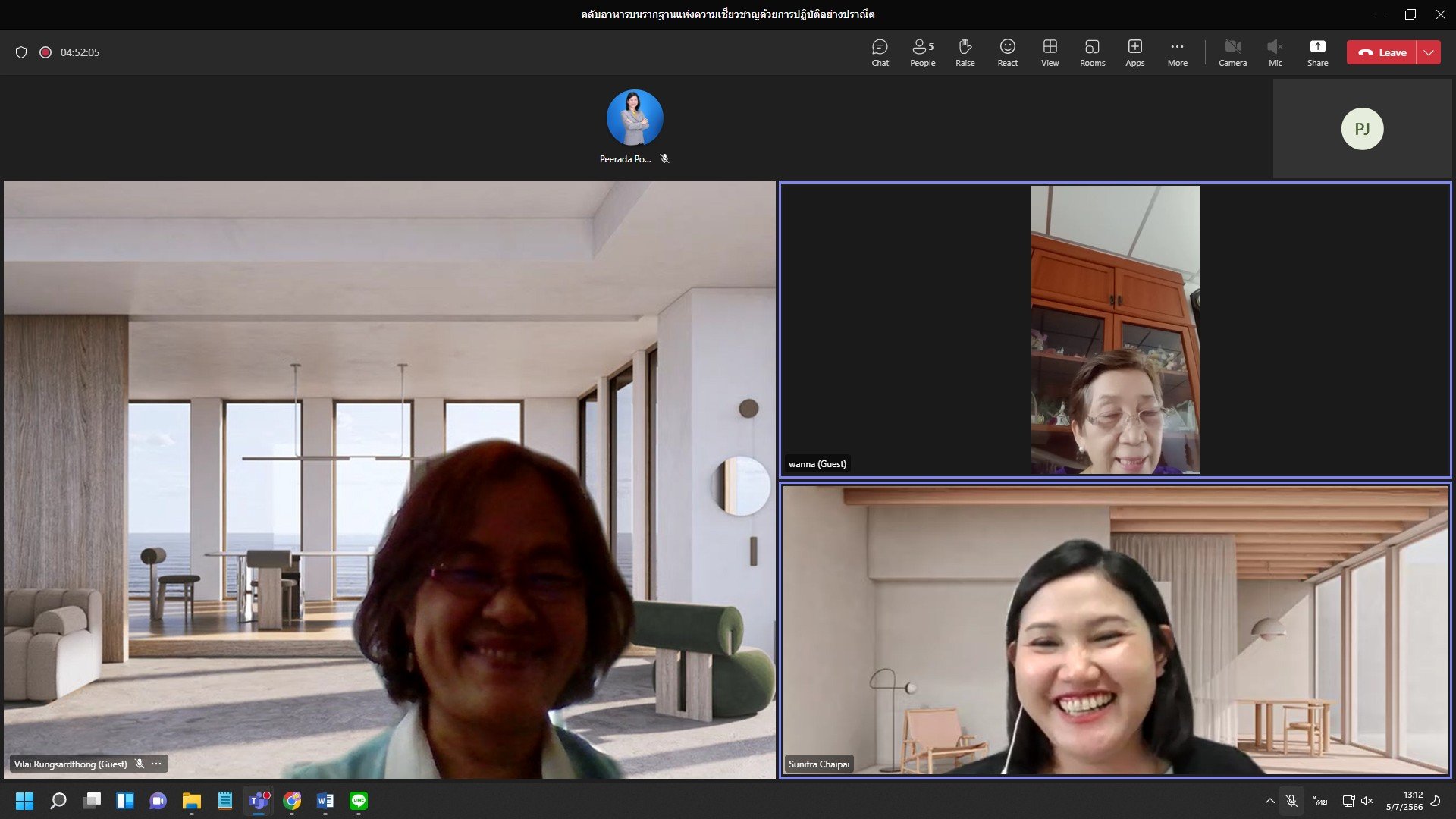Open the Apps add menu
The width and height of the screenshot is (1456, 819).
[x=1134, y=52]
